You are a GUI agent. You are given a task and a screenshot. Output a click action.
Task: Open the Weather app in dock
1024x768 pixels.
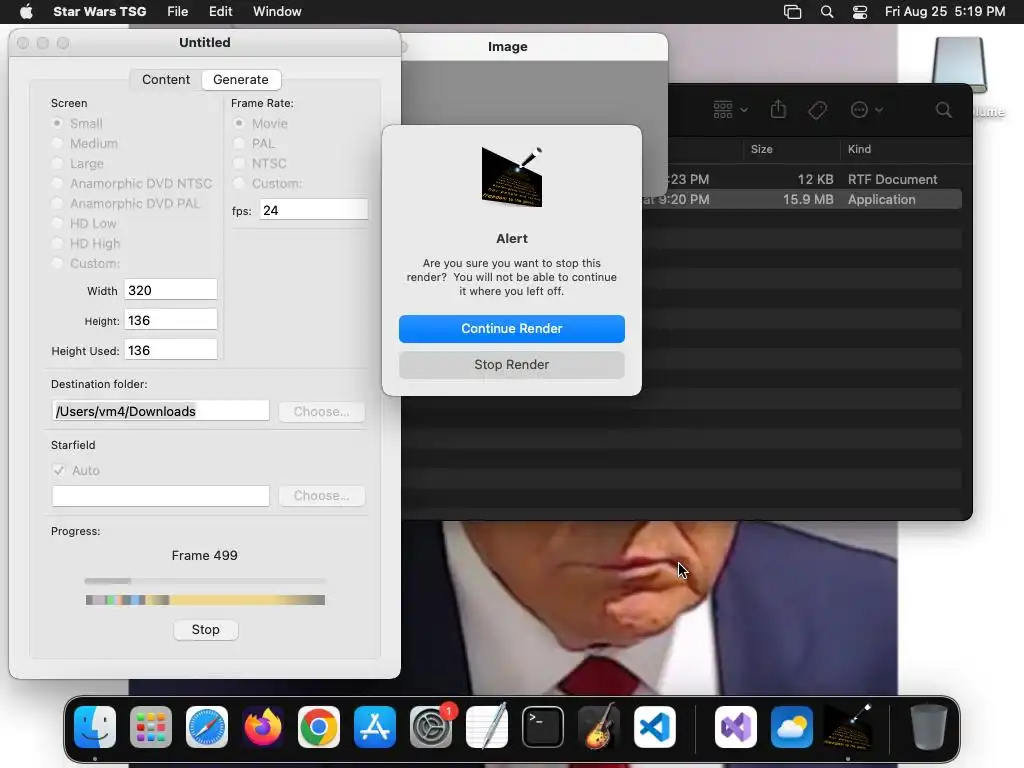(792, 727)
